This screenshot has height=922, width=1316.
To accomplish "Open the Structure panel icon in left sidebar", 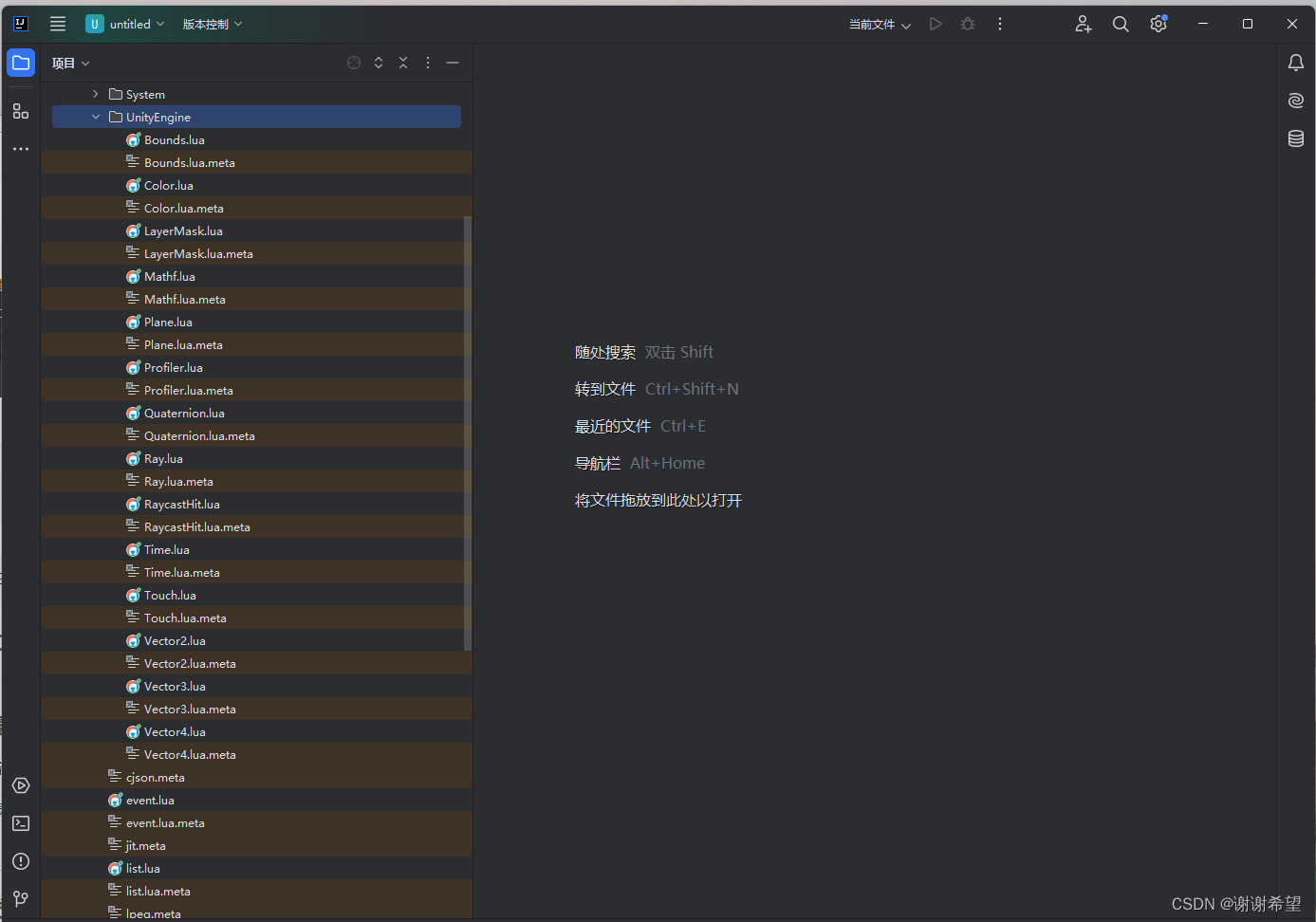I will pos(20,110).
